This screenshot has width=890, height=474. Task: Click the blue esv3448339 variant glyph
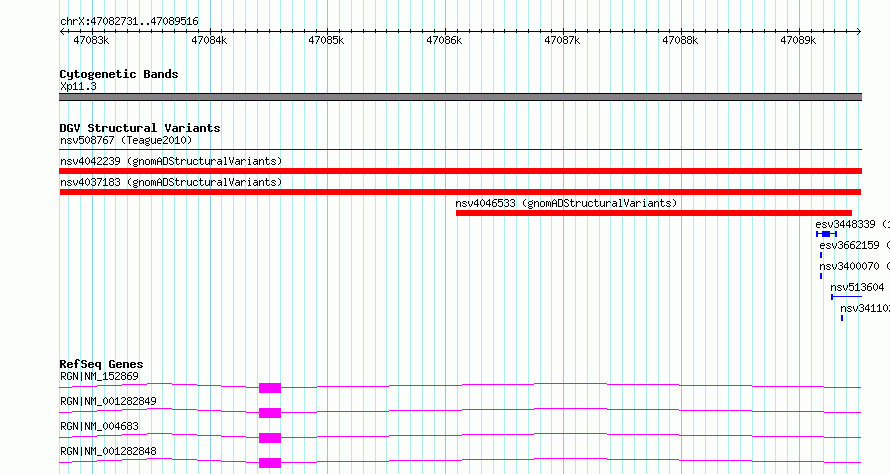826,234
